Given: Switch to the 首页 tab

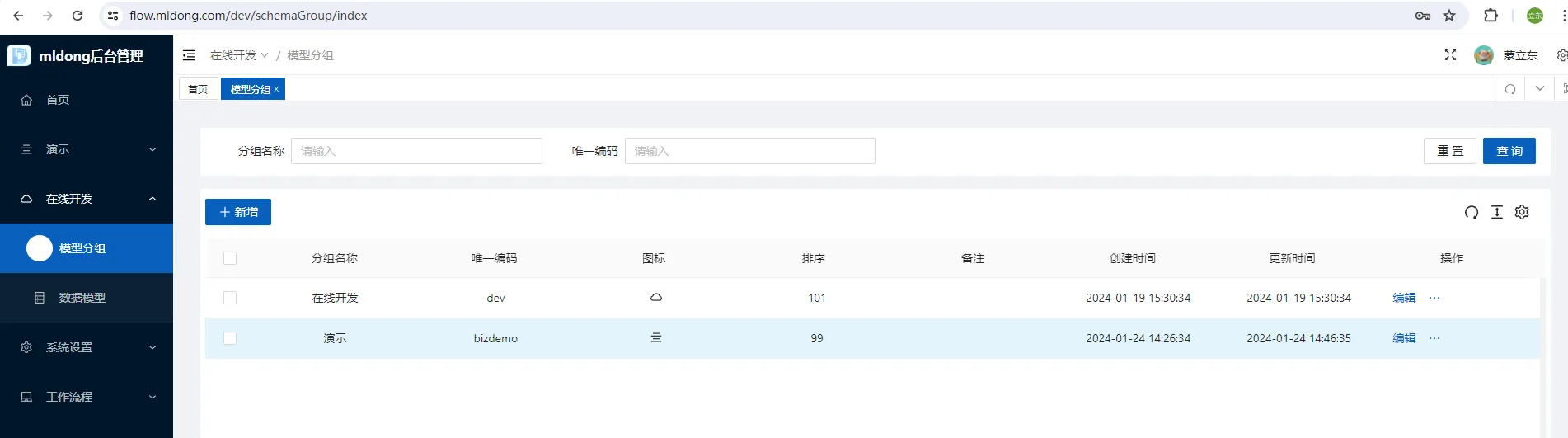Looking at the screenshot, I should tap(198, 89).
